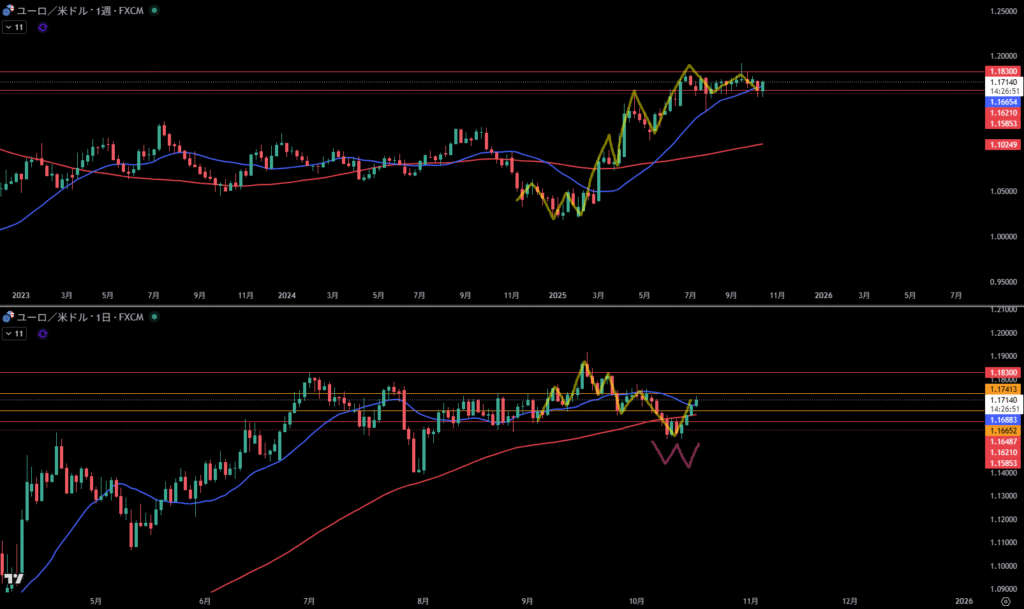The width and height of the screenshot is (1024, 609).
Task: Expand the 11 indicators legend on weekly chart
Action: pyautogui.click(x=14, y=28)
